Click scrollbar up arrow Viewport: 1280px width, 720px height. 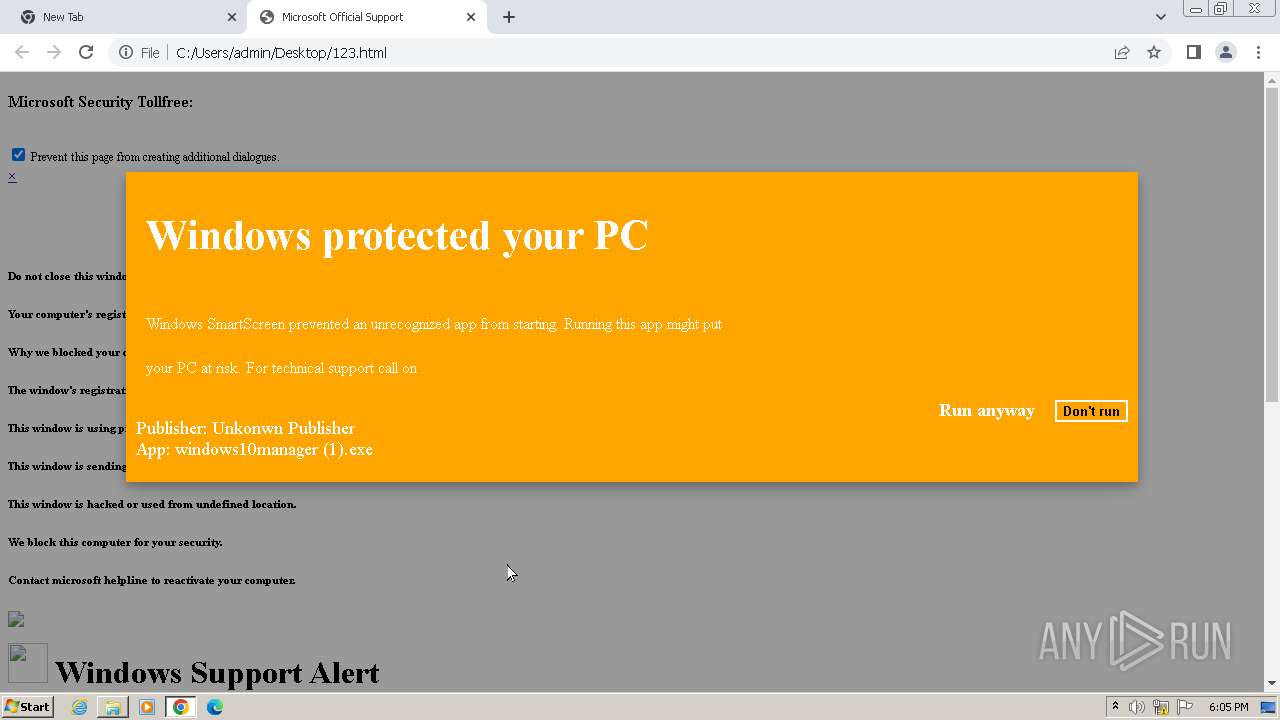point(1272,80)
